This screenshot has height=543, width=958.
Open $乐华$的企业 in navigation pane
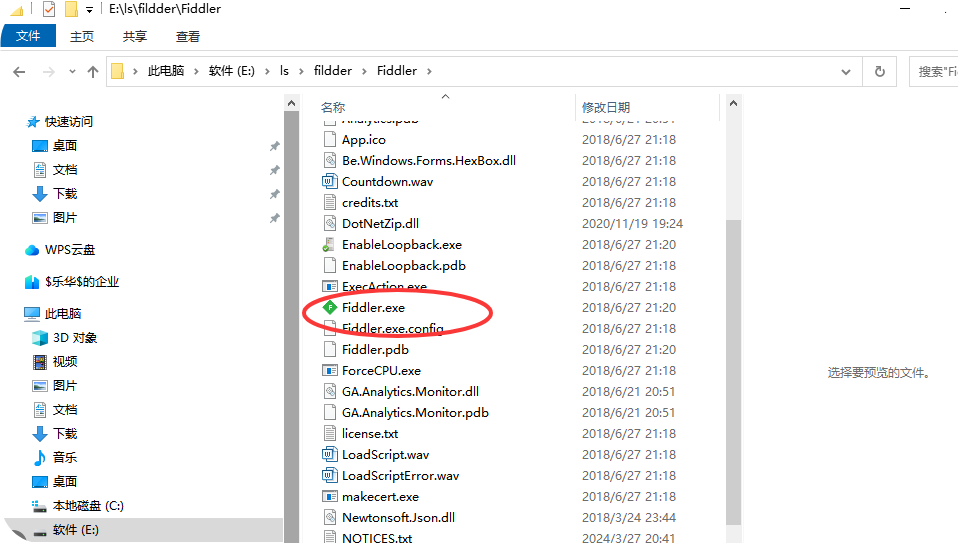tap(82, 282)
